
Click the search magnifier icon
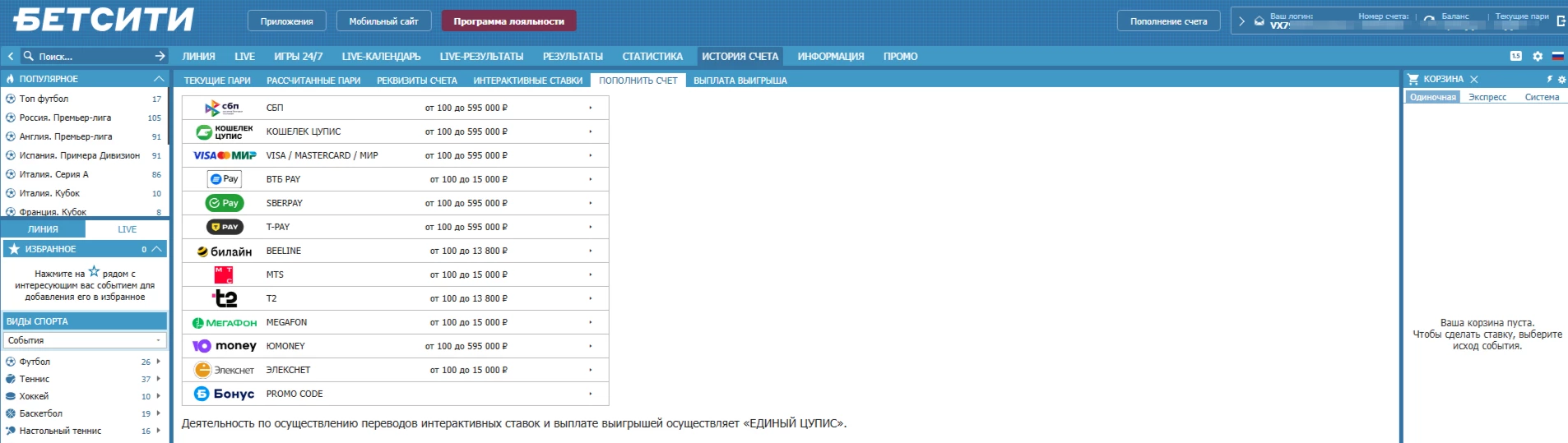click(x=29, y=56)
